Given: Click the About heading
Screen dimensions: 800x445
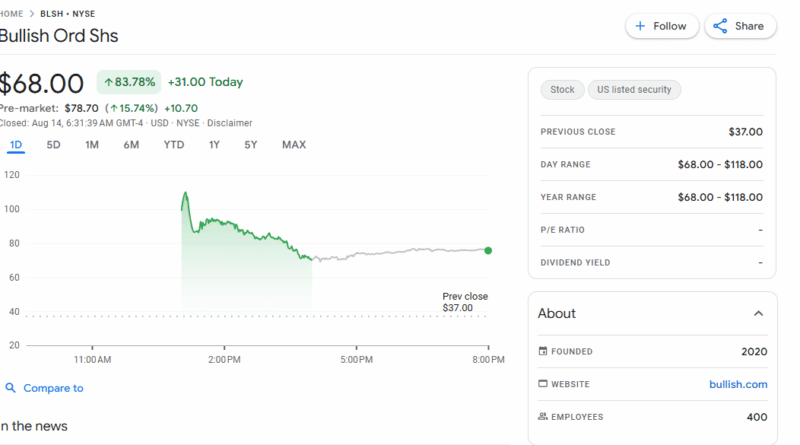Looking at the screenshot, I should pyautogui.click(x=557, y=313).
